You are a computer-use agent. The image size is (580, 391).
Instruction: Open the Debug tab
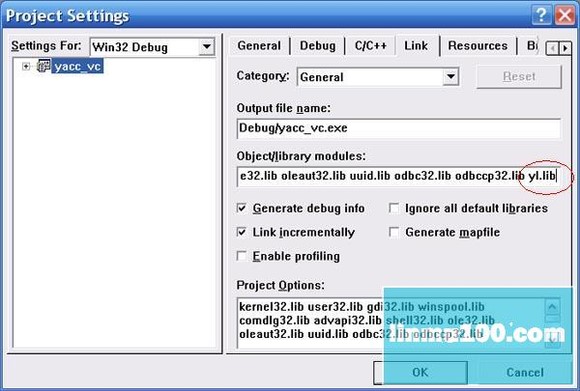point(318,46)
